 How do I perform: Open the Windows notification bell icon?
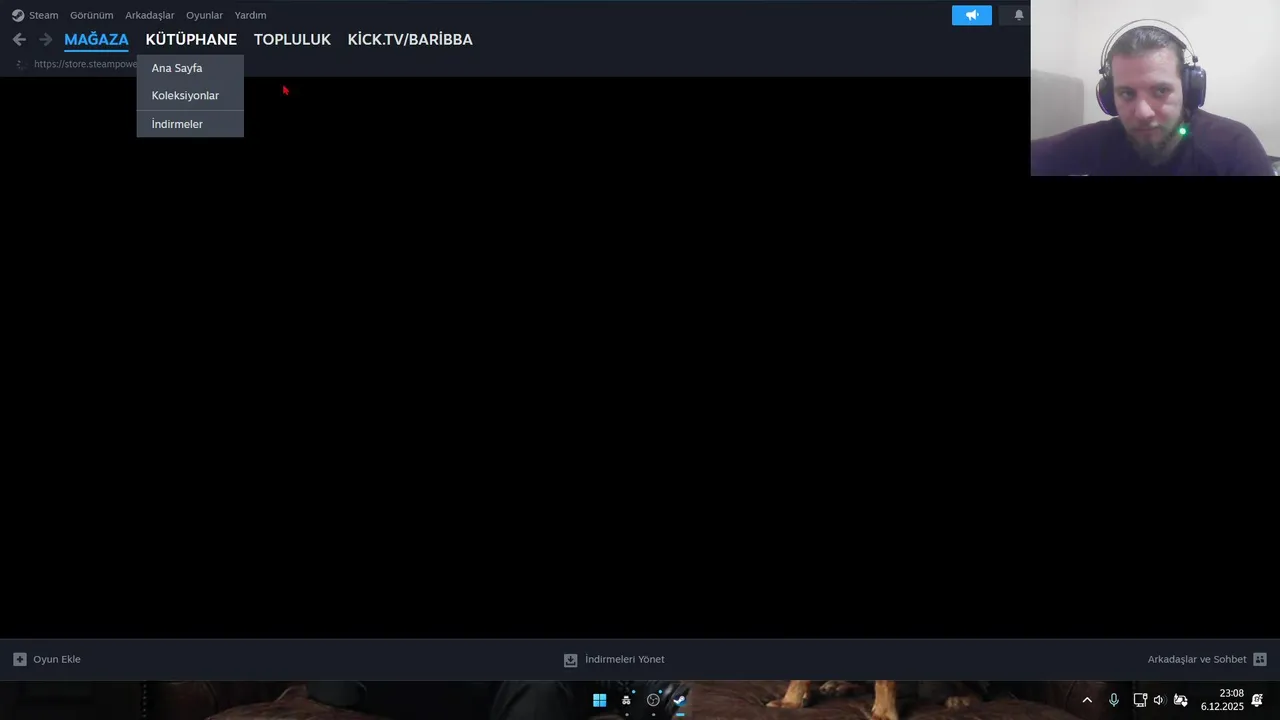(x=1257, y=700)
